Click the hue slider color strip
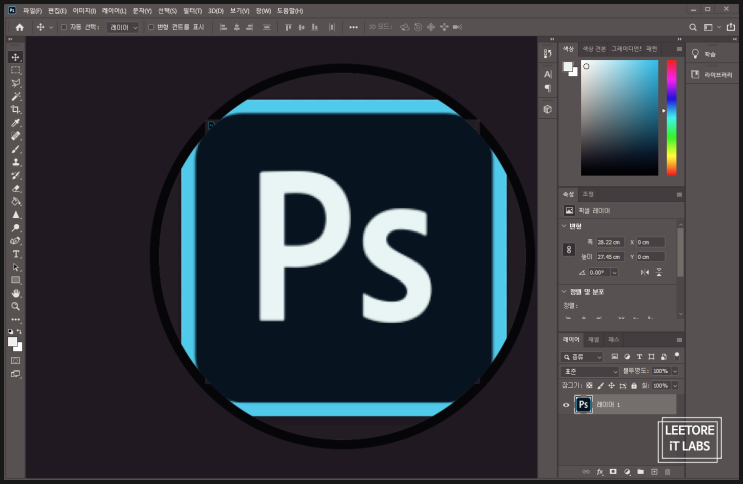Screen dimensions: 743x484 click(671, 118)
